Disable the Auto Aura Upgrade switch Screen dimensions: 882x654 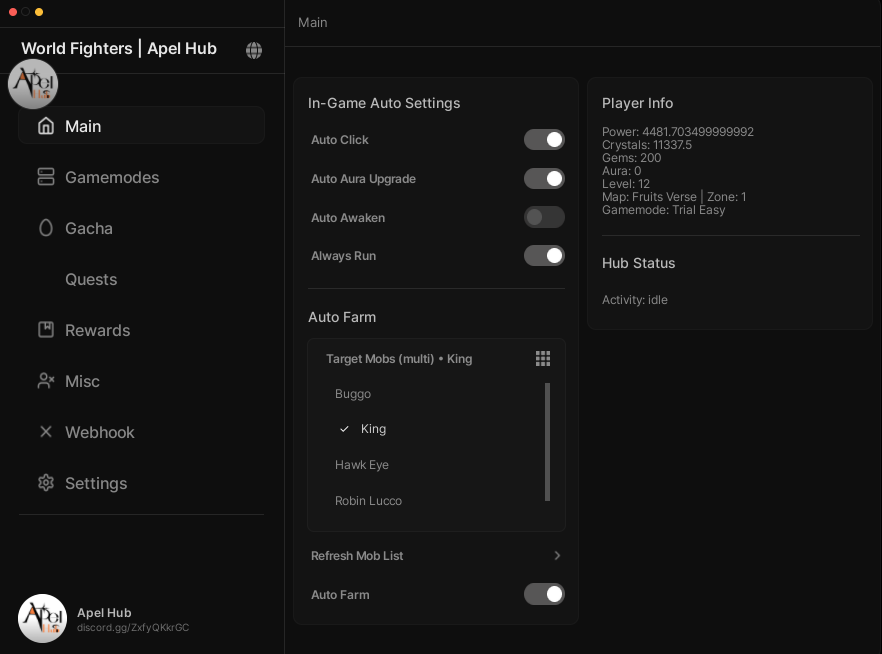(544, 178)
